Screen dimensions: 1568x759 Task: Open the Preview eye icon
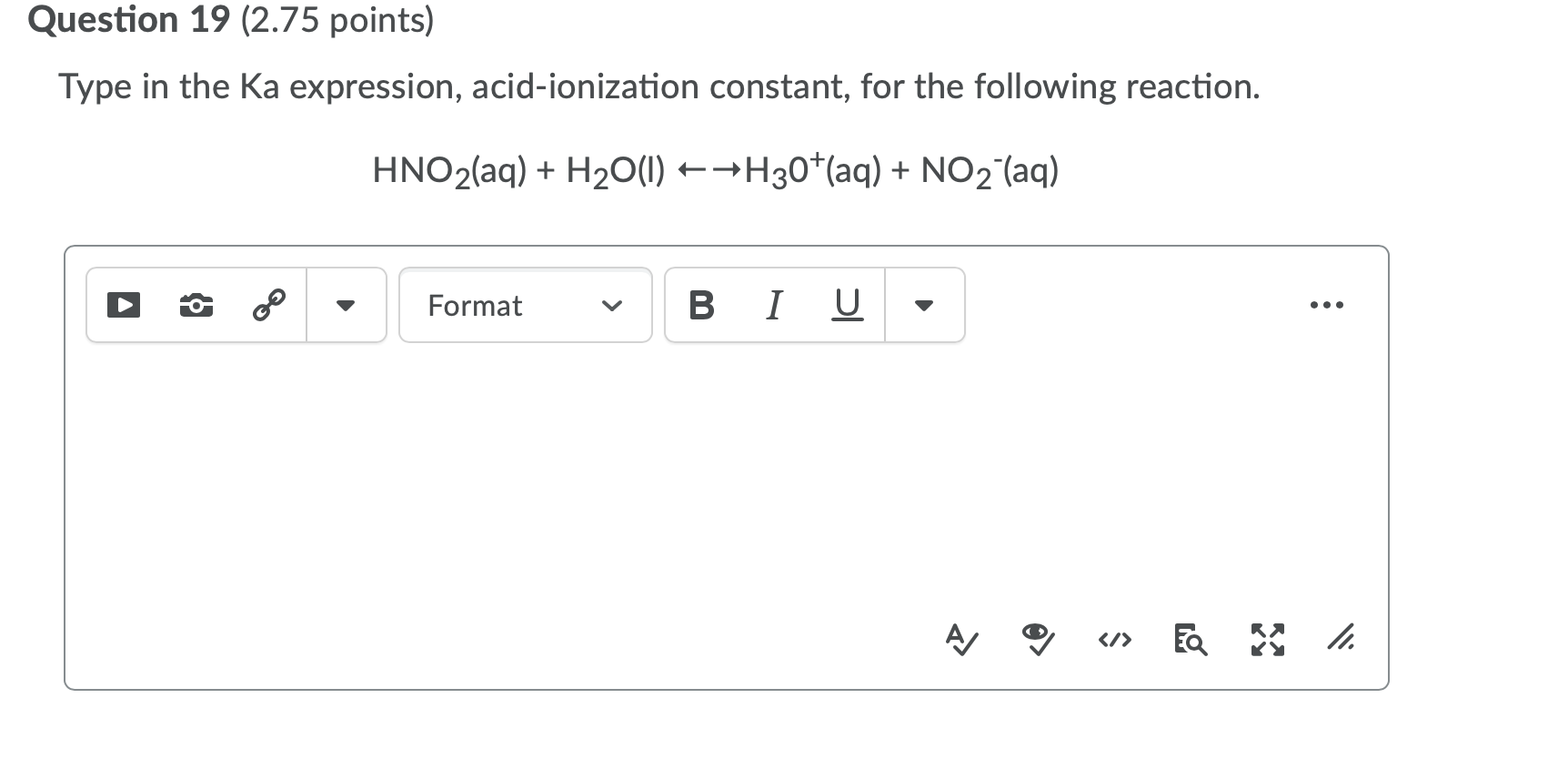point(1037,640)
